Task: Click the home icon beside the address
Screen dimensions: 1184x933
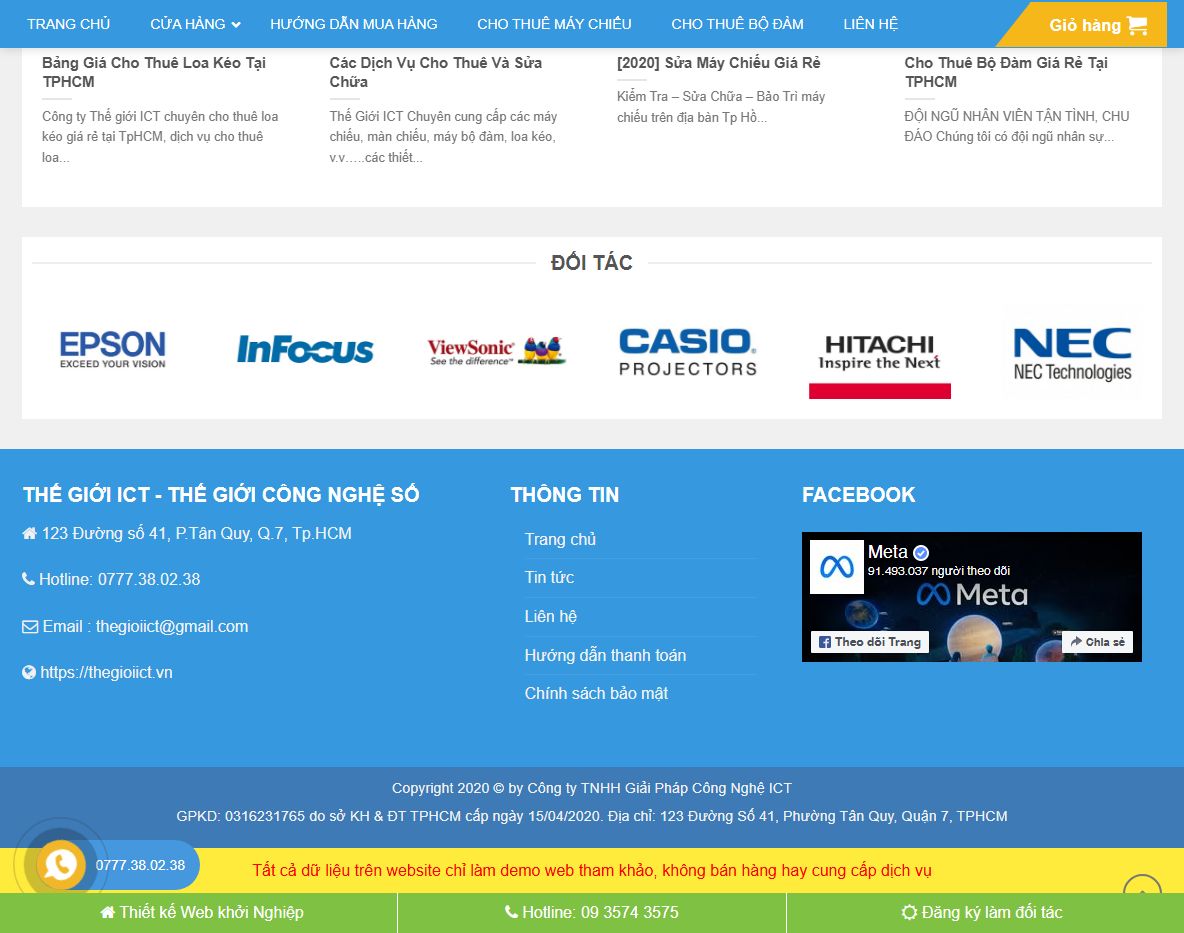Action: (29, 534)
